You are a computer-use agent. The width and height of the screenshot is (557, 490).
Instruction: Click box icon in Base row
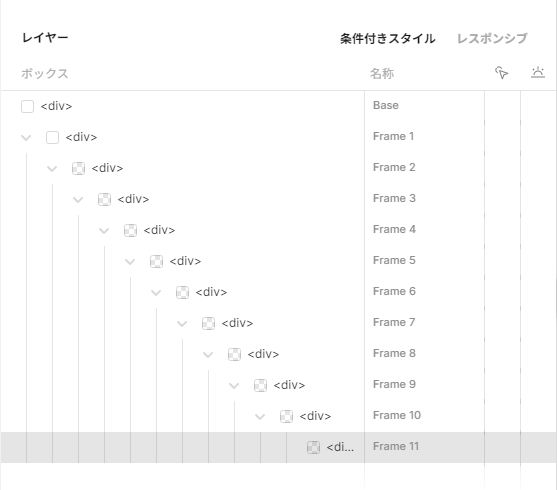point(27,106)
